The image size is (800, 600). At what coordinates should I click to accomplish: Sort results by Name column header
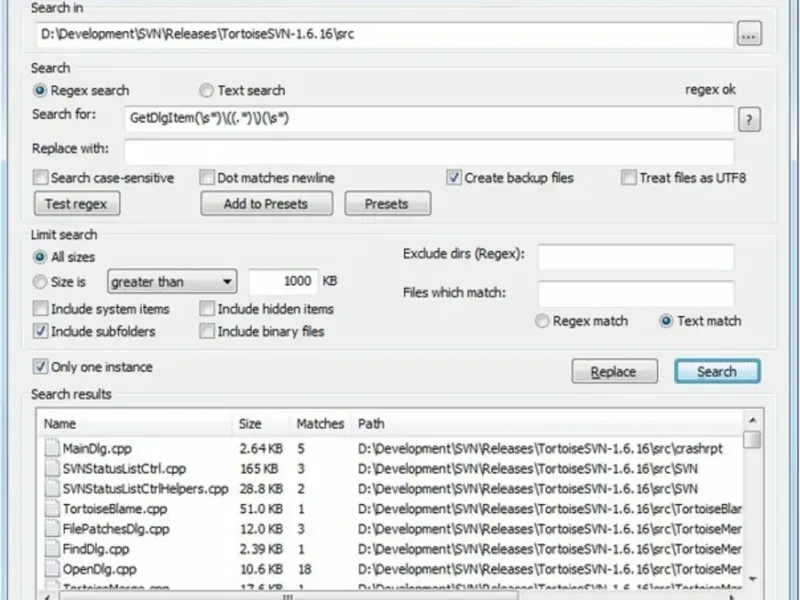(x=135, y=423)
